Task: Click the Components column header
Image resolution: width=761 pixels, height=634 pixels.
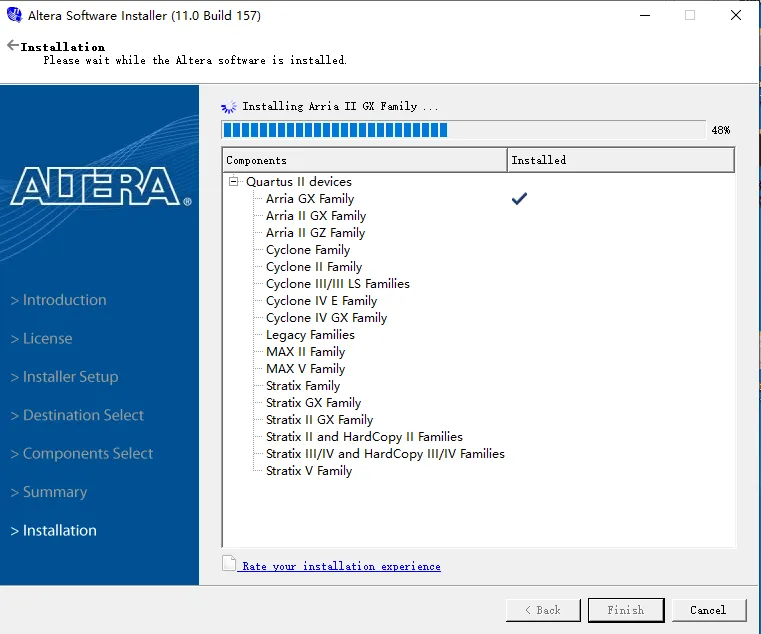Action: point(364,160)
